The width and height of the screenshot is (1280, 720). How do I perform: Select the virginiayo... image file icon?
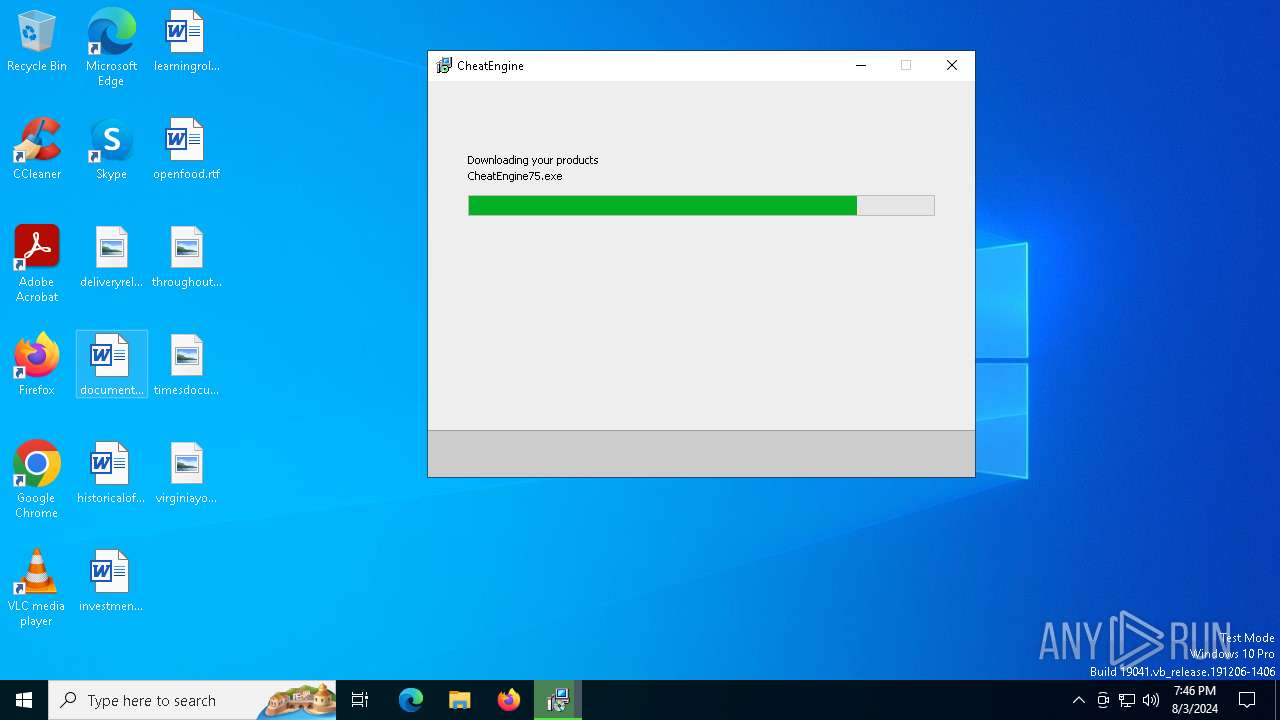[186, 473]
